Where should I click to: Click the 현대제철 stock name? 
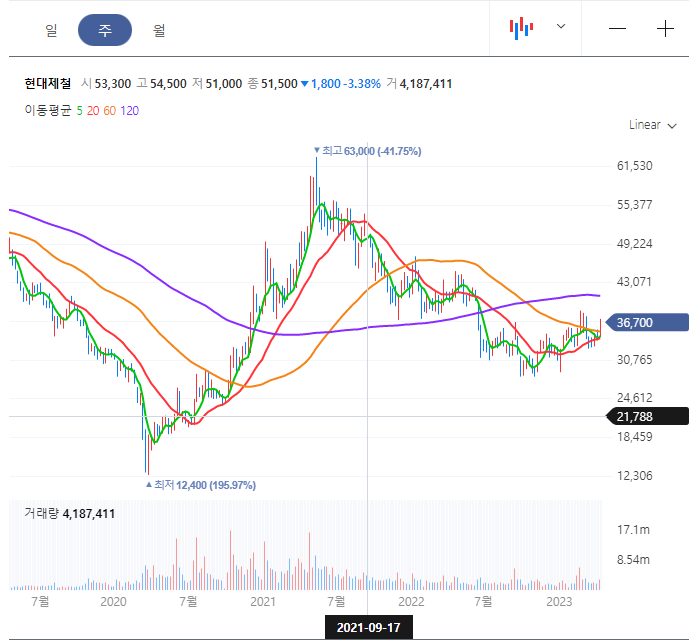coord(48,83)
